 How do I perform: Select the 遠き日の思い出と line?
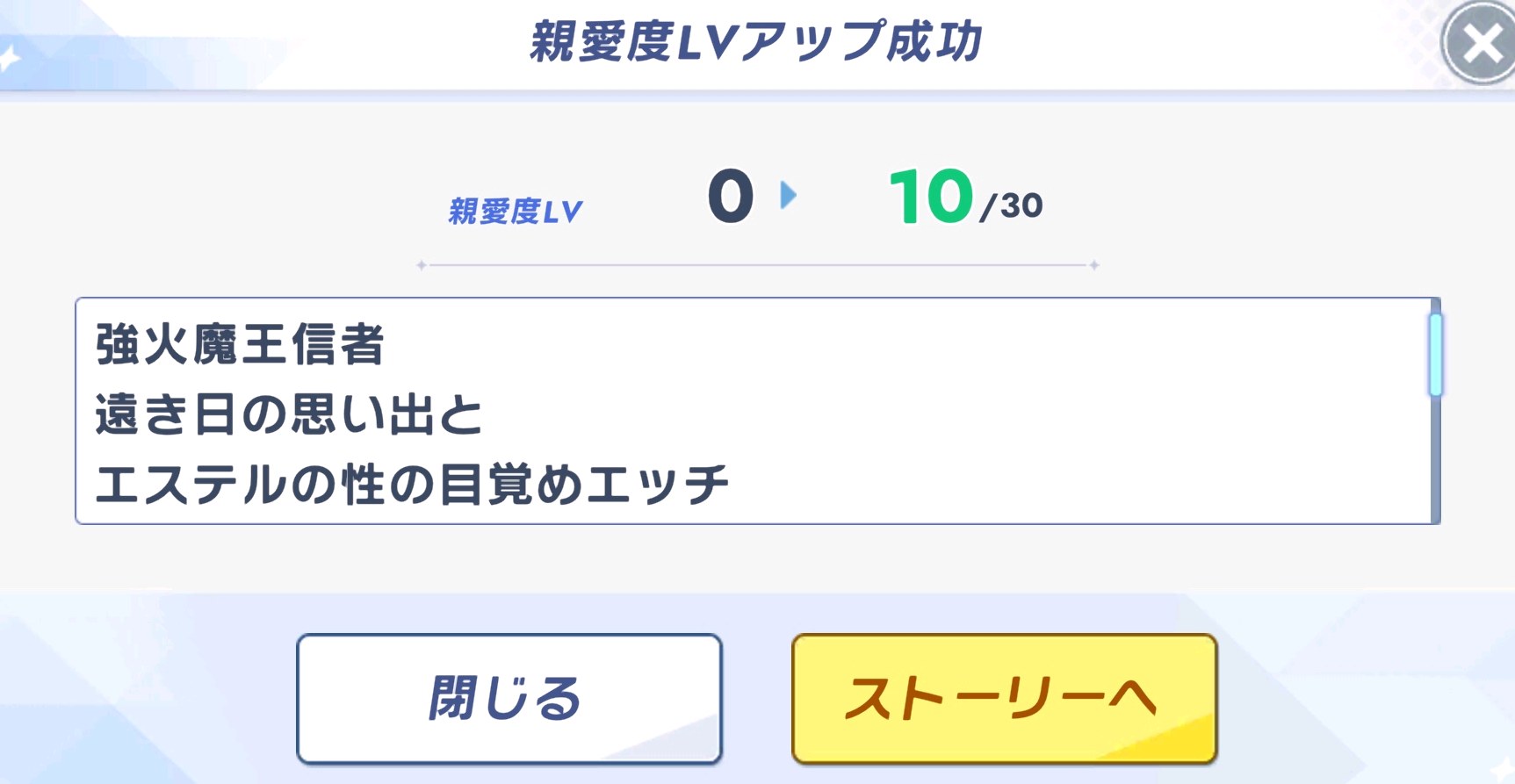pos(289,414)
